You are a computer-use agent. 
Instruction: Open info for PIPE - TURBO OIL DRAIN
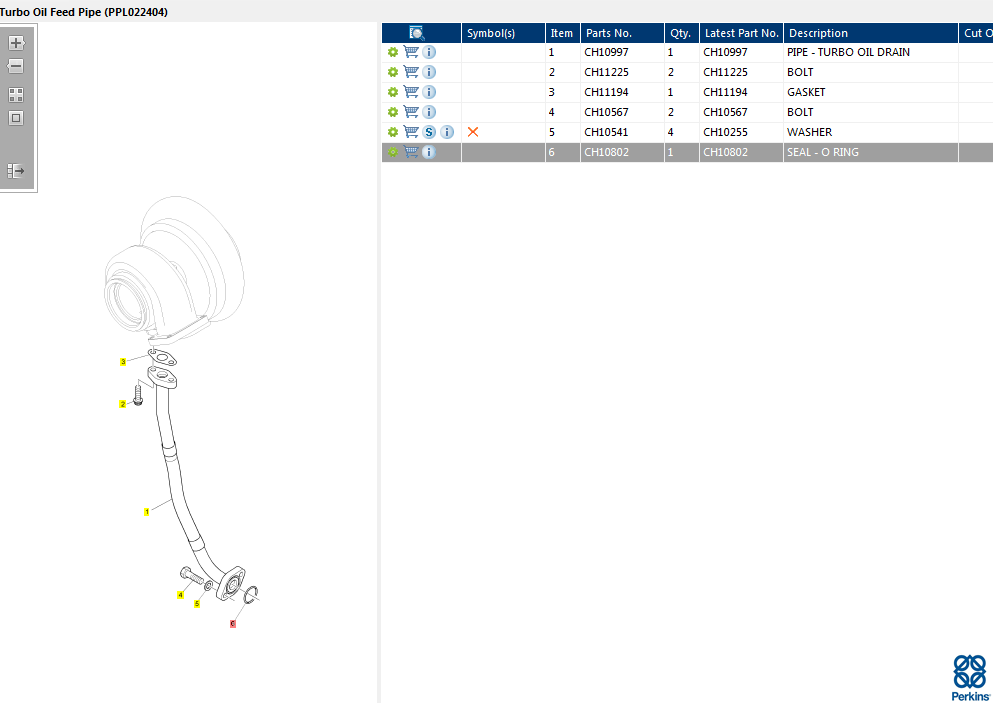[x=429, y=52]
